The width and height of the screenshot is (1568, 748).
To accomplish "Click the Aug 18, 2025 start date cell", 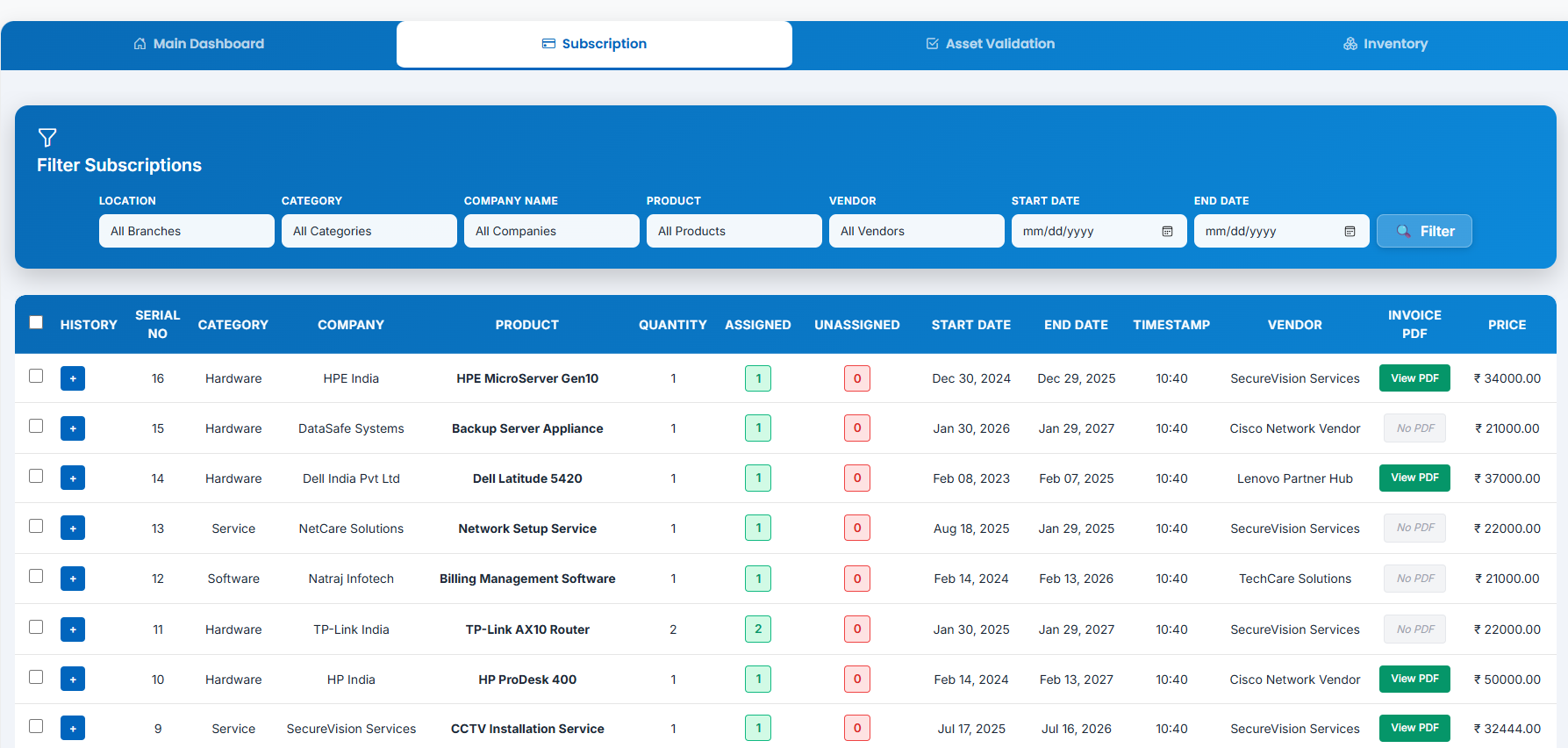I will [971, 529].
